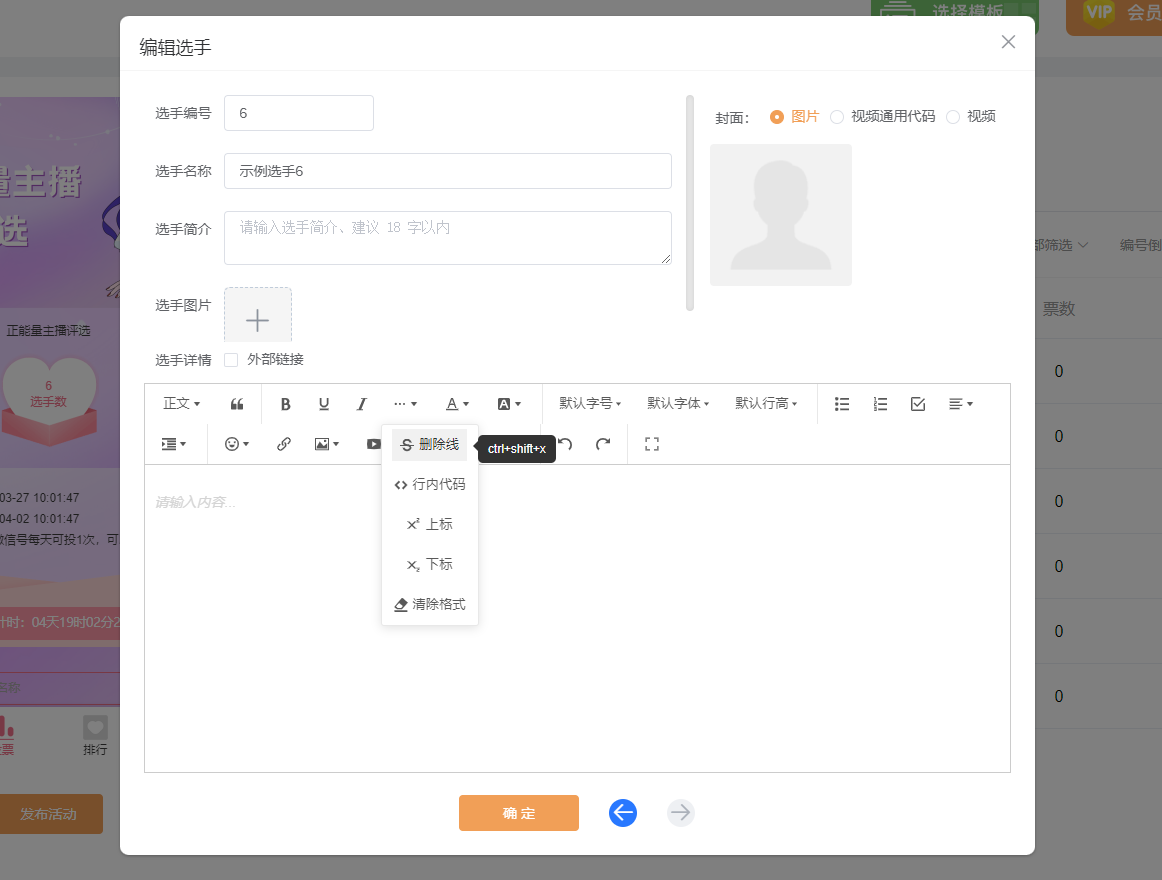
Task: Choose 删除线 from the dropdown menu
Action: 430,445
